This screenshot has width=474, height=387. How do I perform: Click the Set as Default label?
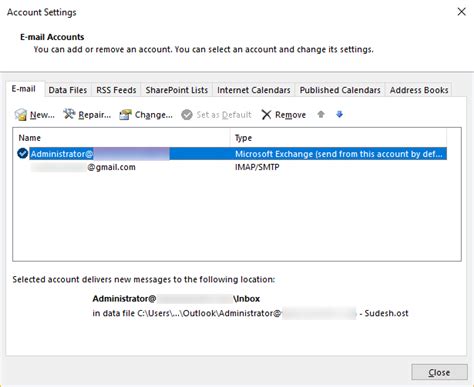click(224, 115)
